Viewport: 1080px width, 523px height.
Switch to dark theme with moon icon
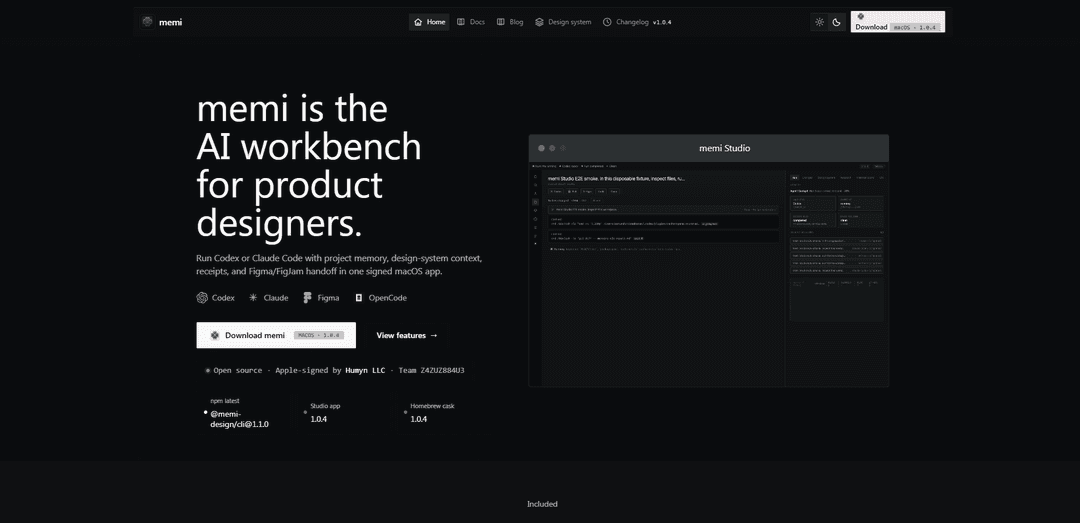836,22
